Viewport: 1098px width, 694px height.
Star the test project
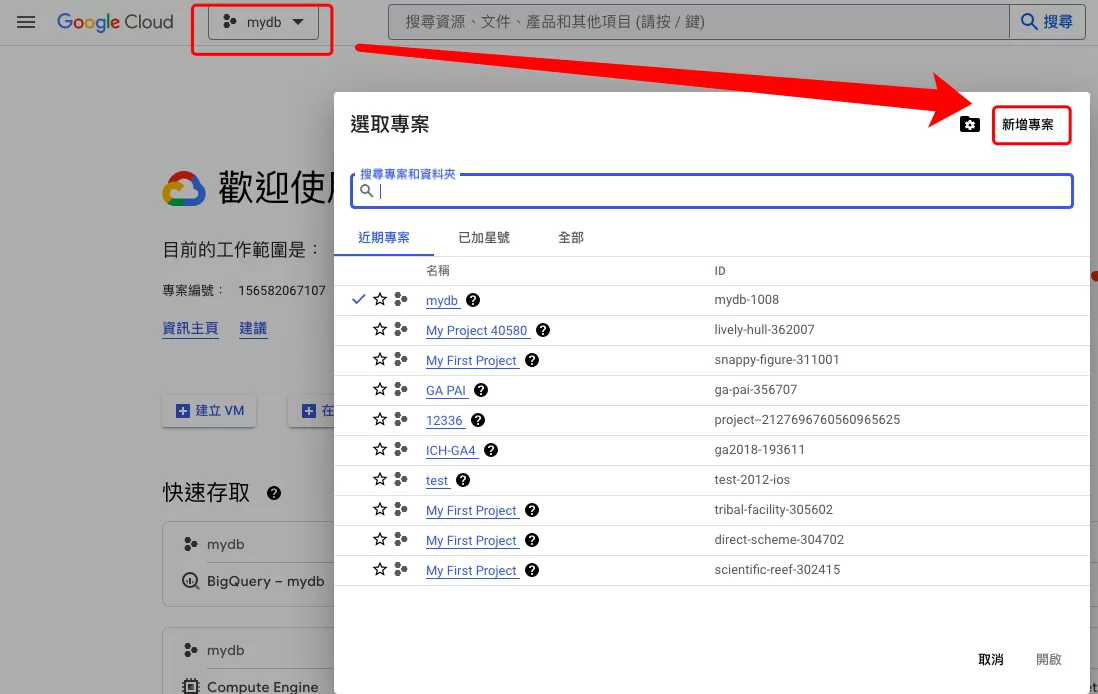(380, 480)
